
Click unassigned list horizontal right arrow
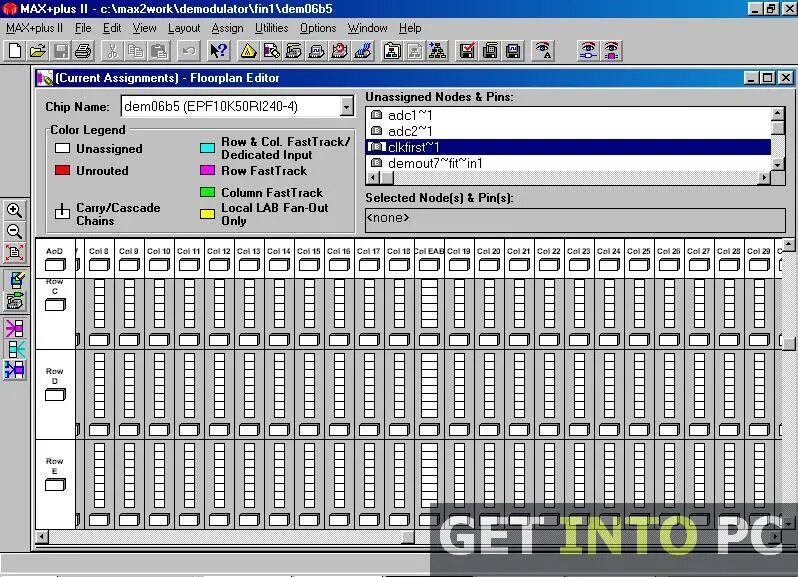(x=764, y=178)
